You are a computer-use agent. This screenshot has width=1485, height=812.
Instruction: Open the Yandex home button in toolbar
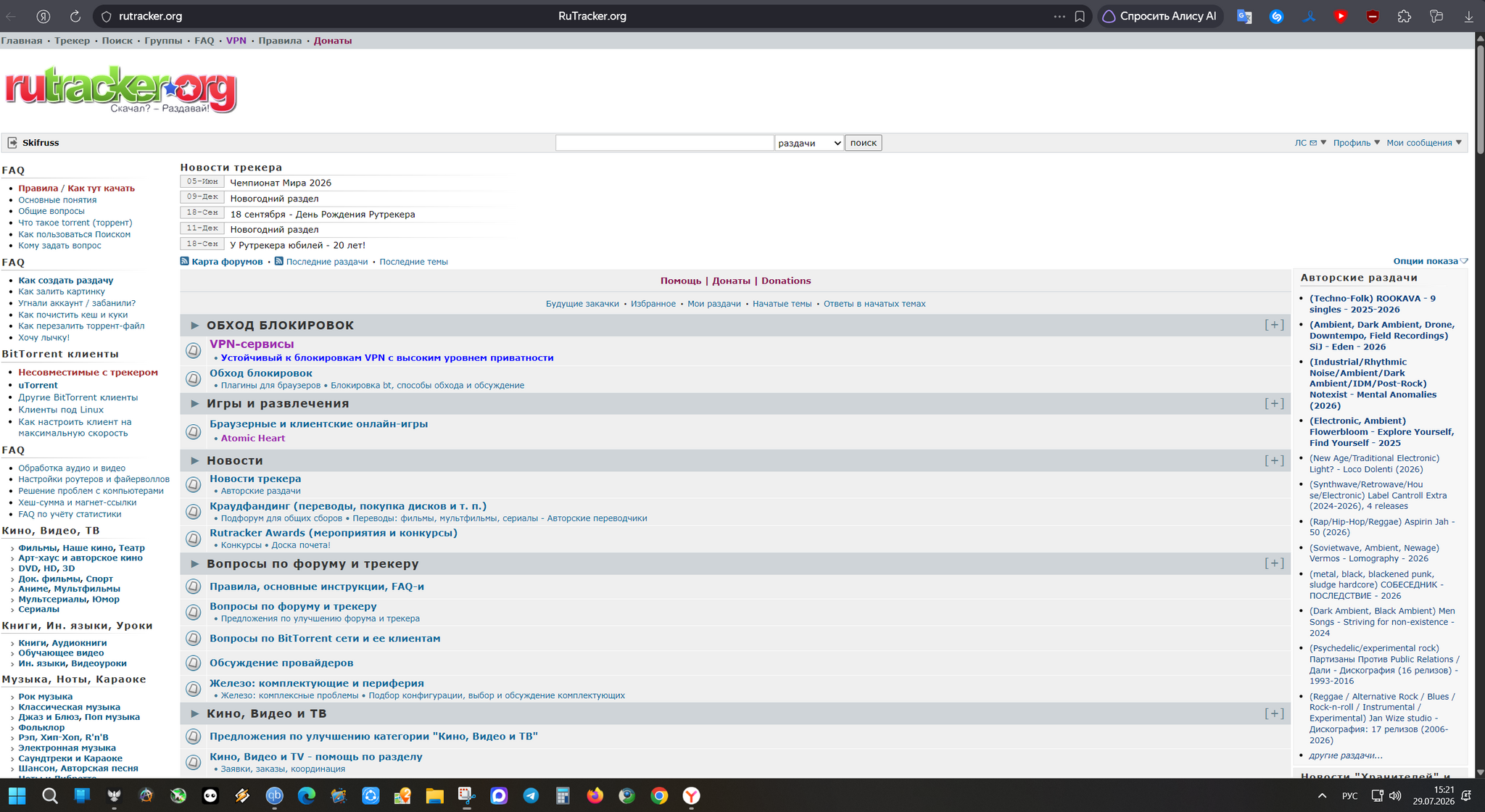pos(44,16)
